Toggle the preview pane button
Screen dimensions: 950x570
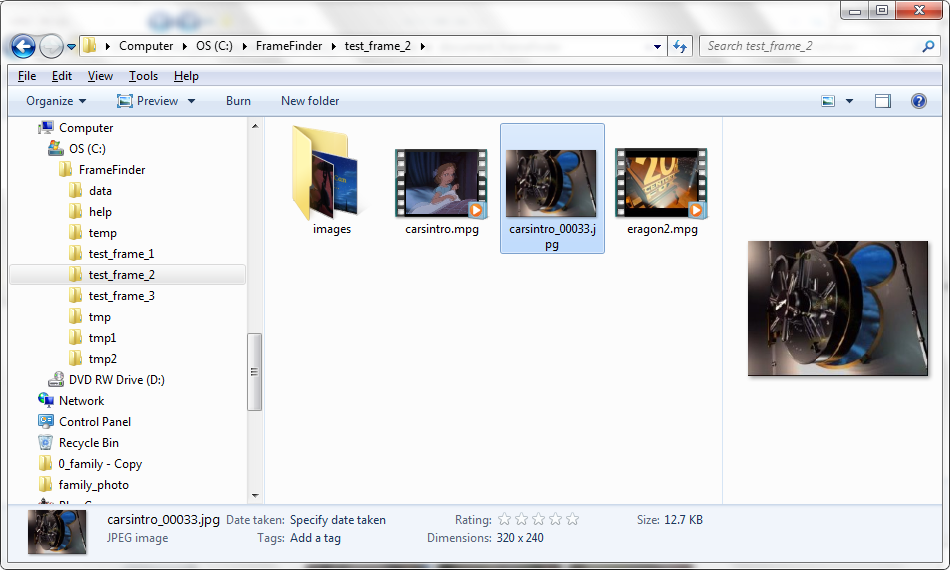coord(883,101)
